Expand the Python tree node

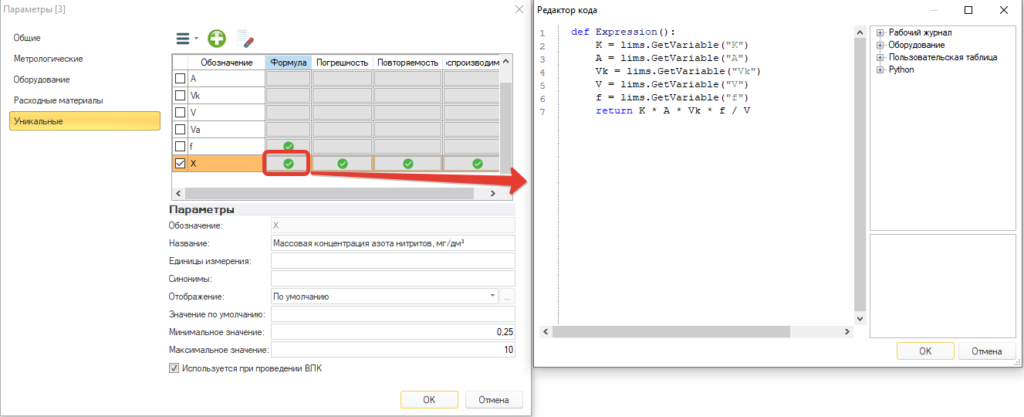pyautogui.click(x=880, y=69)
